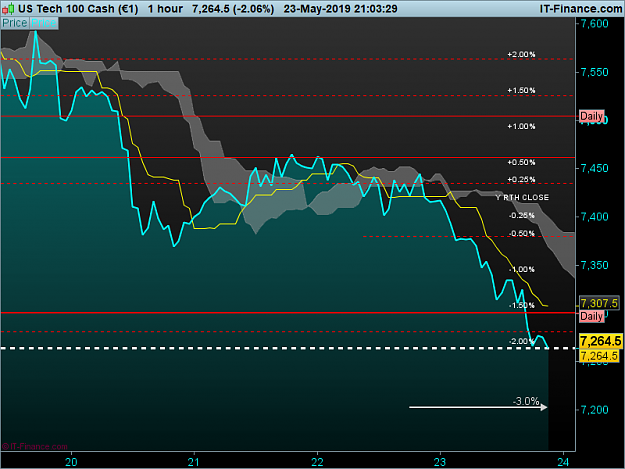This screenshot has height=469, width=625.
Task: Click date 21 on the time axis
Action: click(x=194, y=462)
